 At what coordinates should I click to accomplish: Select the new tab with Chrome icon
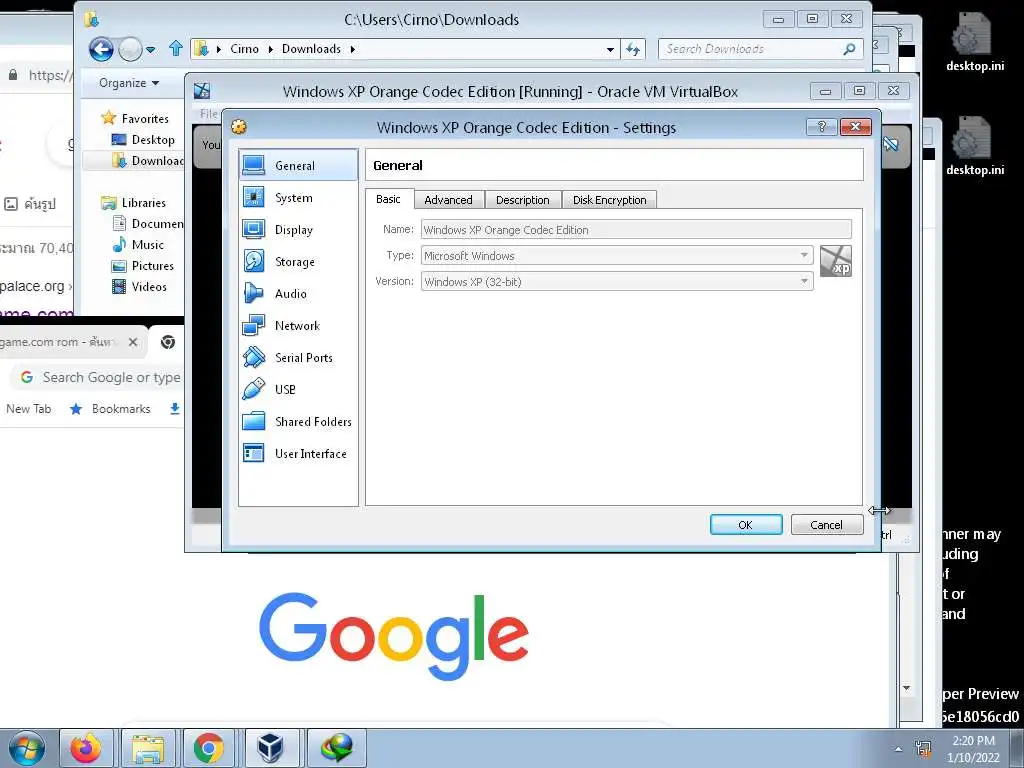pos(168,342)
